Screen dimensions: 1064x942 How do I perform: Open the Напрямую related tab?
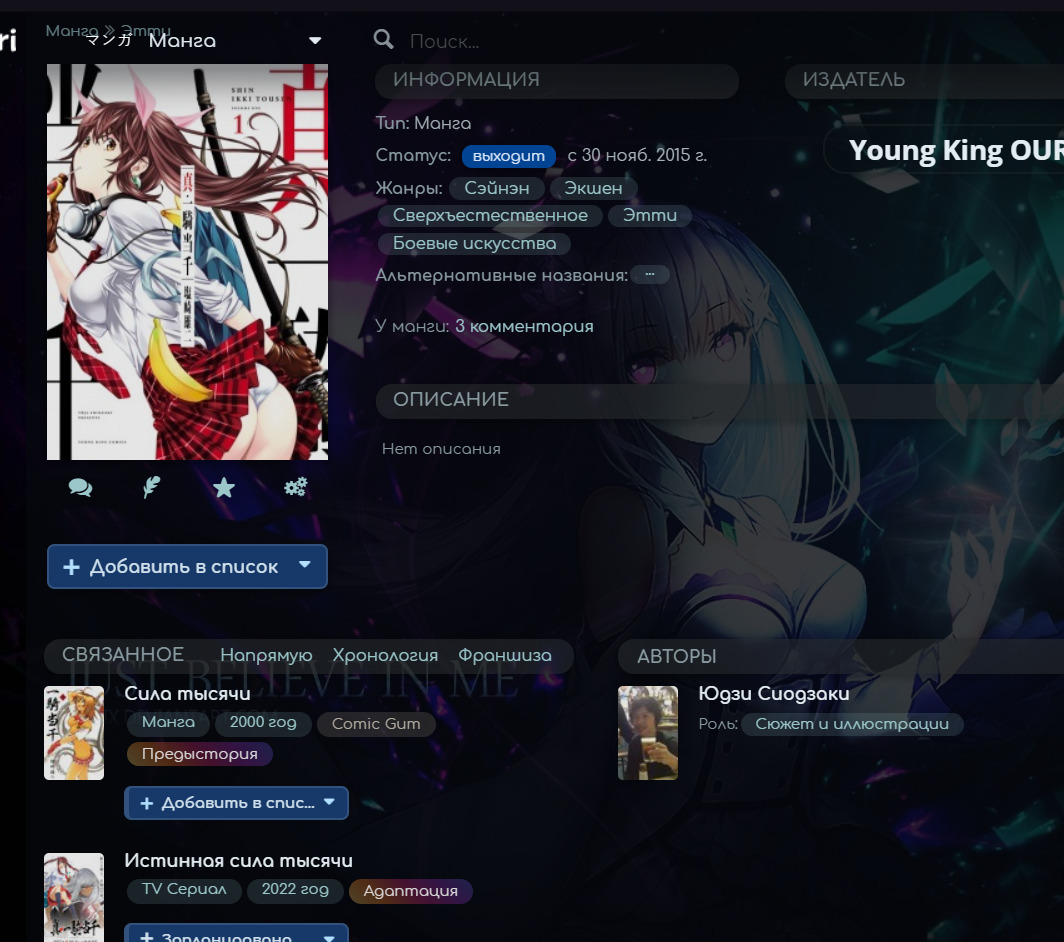pyautogui.click(x=266, y=656)
